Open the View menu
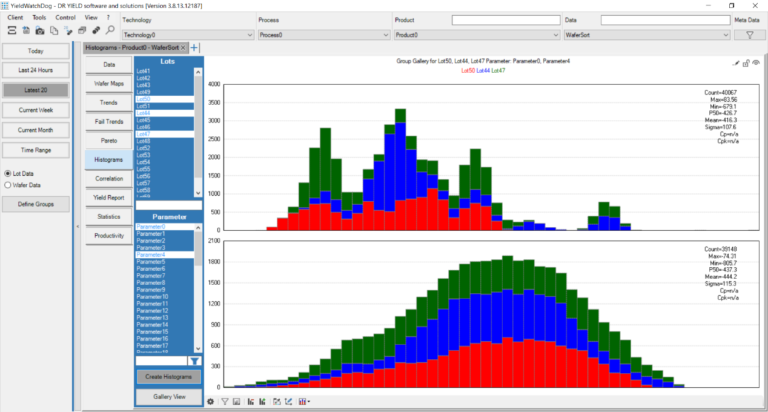This screenshot has height=412, width=768. [91, 17]
